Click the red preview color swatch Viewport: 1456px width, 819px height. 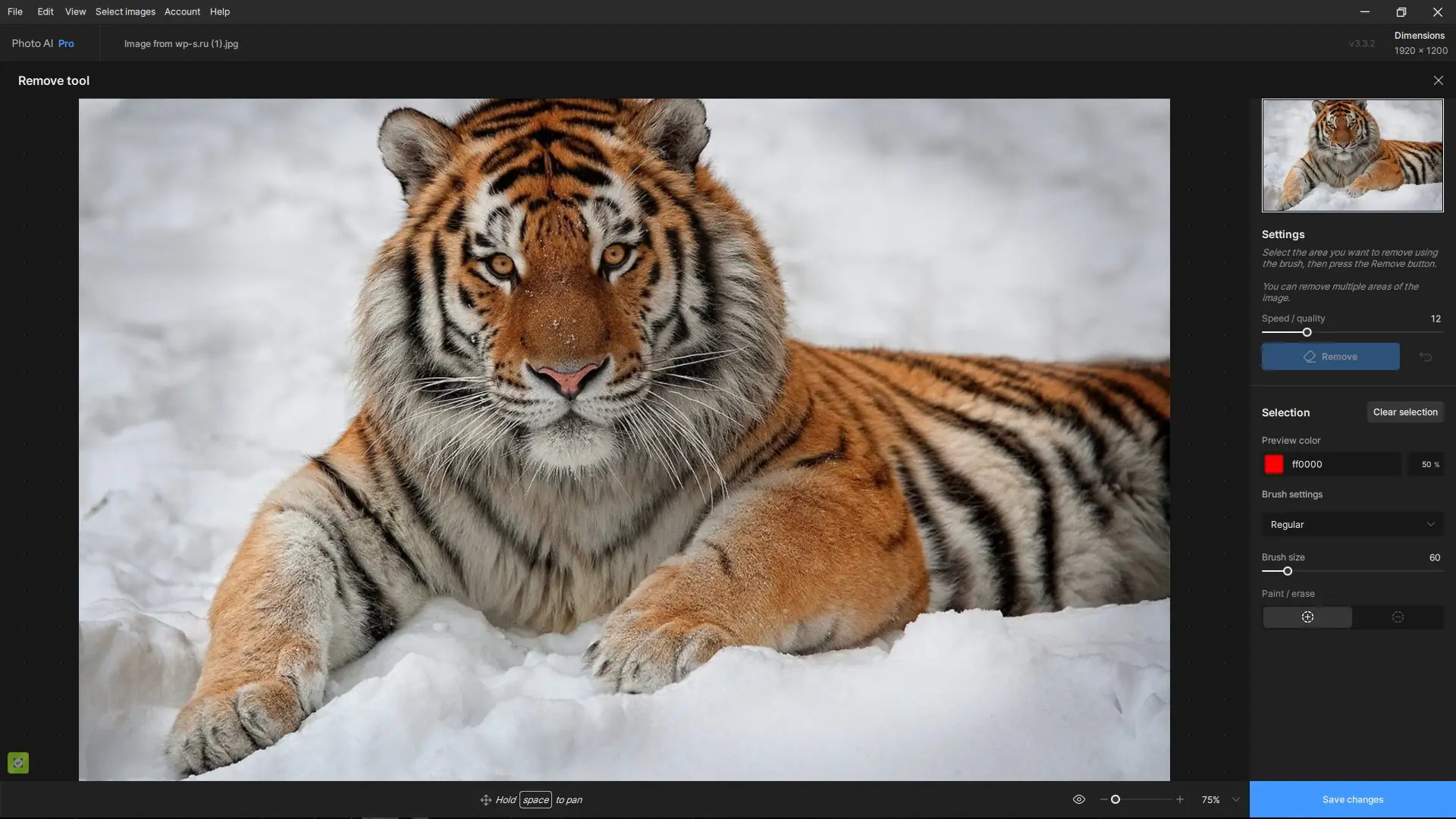pos(1274,464)
